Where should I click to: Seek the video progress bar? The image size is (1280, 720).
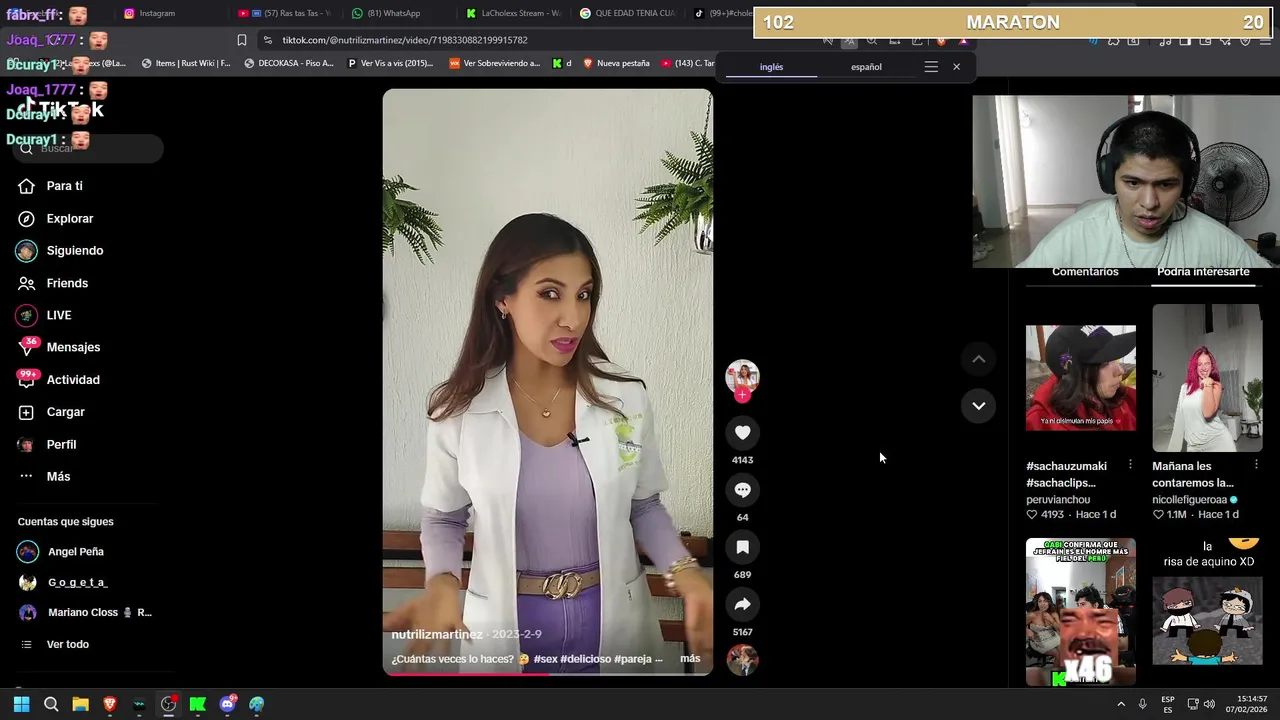[548, 674]
